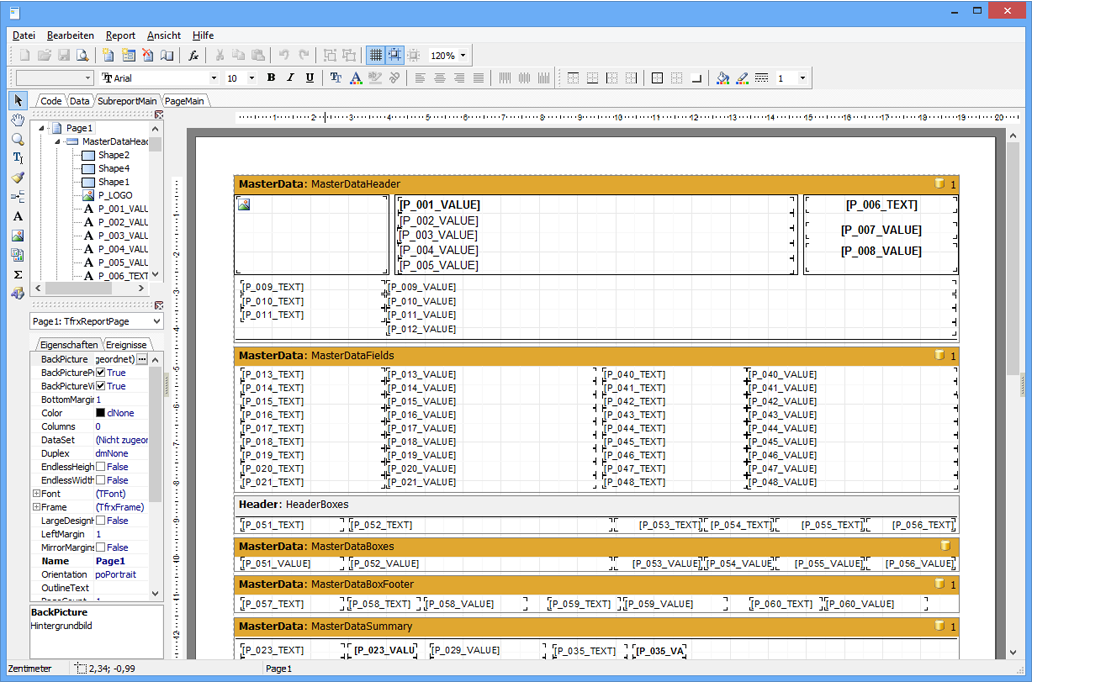Click the BackPicture ellipsis button
The width and height of the screenshot is (1110, 683).
click(142, 359)
